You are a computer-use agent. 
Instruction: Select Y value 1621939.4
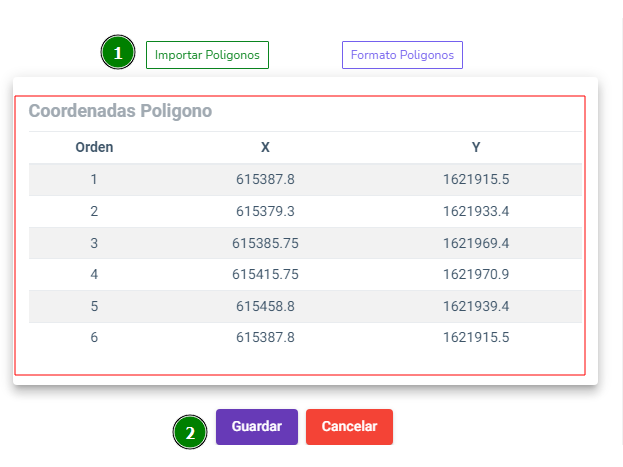pos(476,306)
